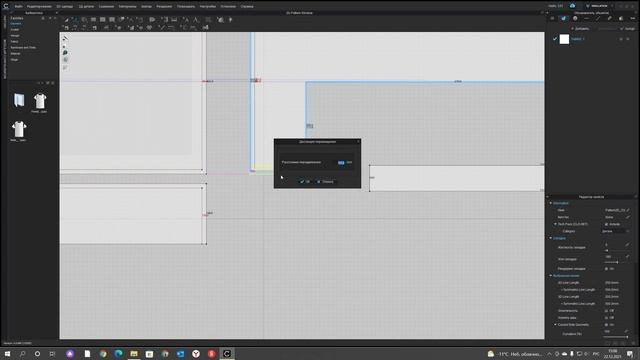
Task: Select Garment in the library list
Action: tap(16, 24)
